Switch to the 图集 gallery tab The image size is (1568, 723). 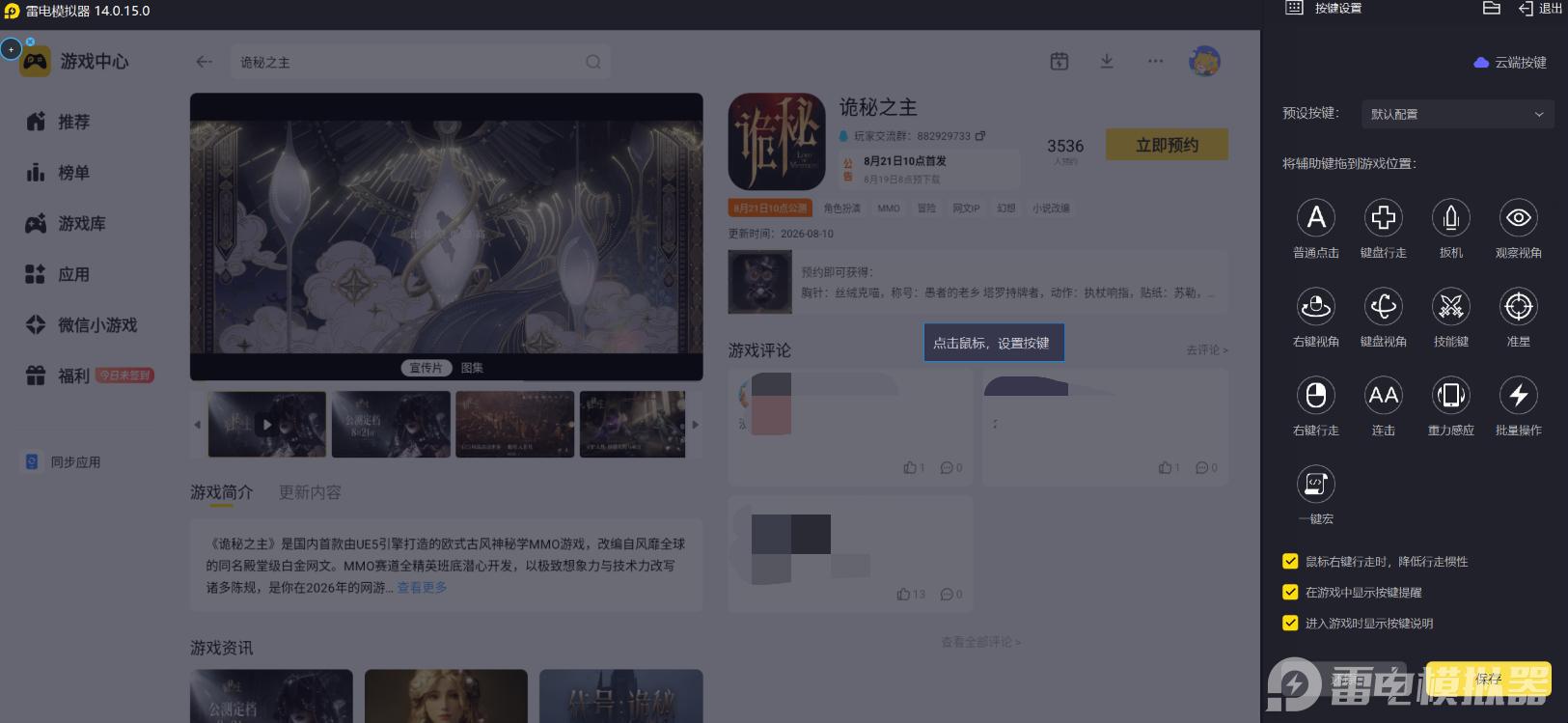[472, 368]
